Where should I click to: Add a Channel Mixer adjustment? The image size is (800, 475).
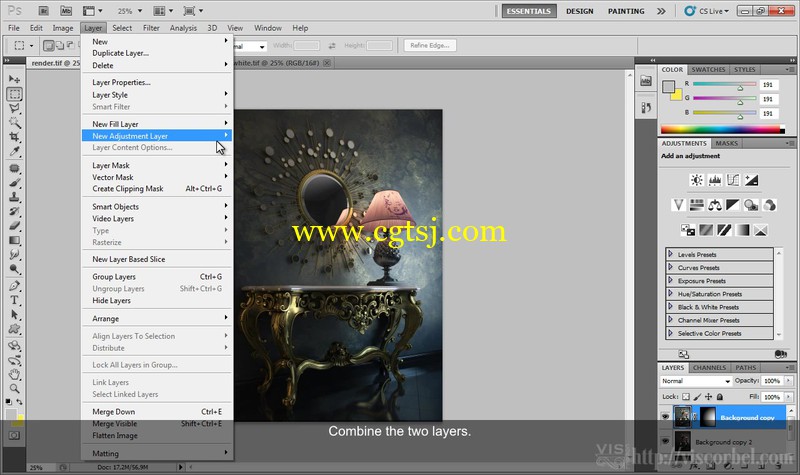pyautogui.click(x=769, y=205)
